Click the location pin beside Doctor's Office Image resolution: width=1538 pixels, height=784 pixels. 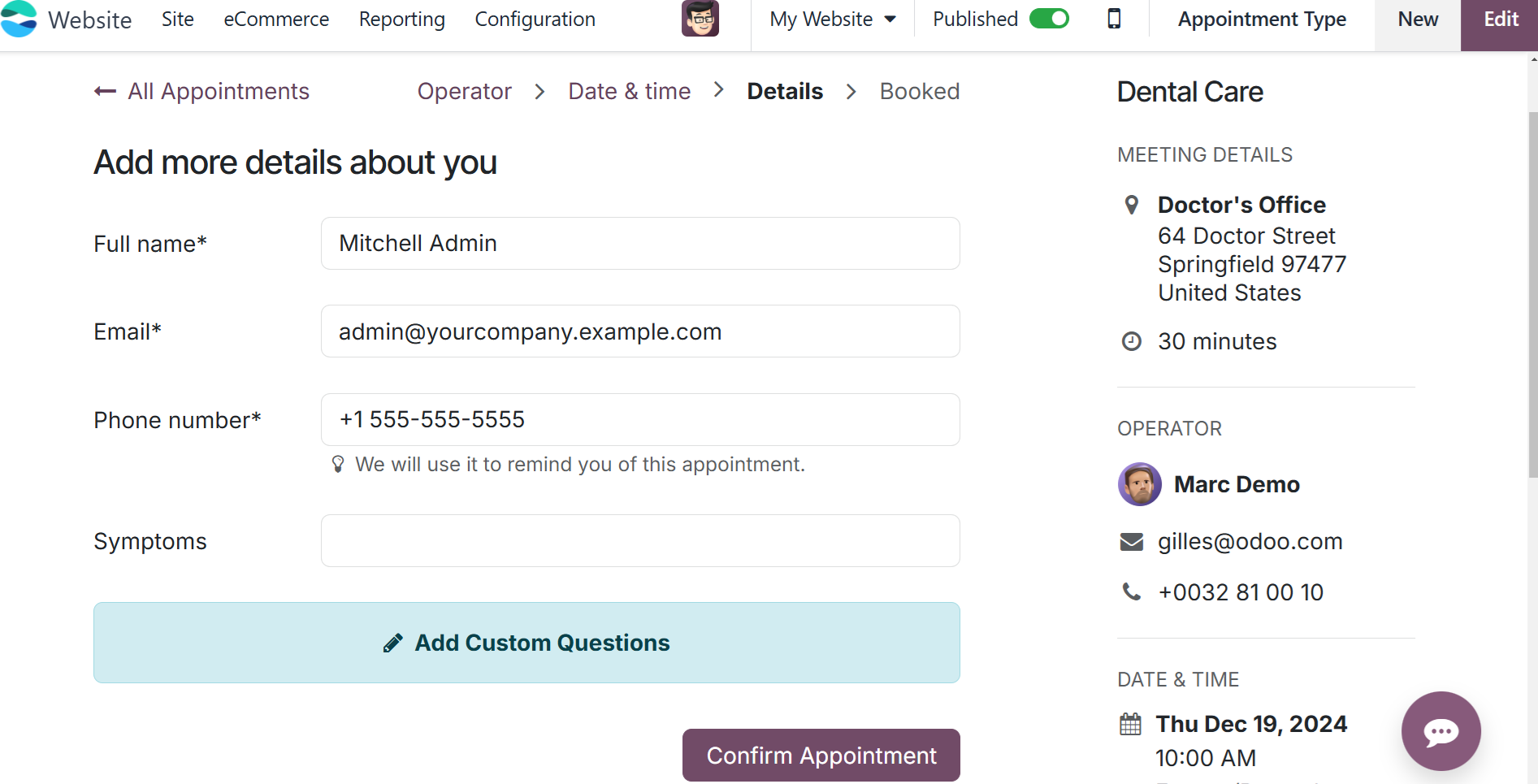click(x=1131, y=205)
